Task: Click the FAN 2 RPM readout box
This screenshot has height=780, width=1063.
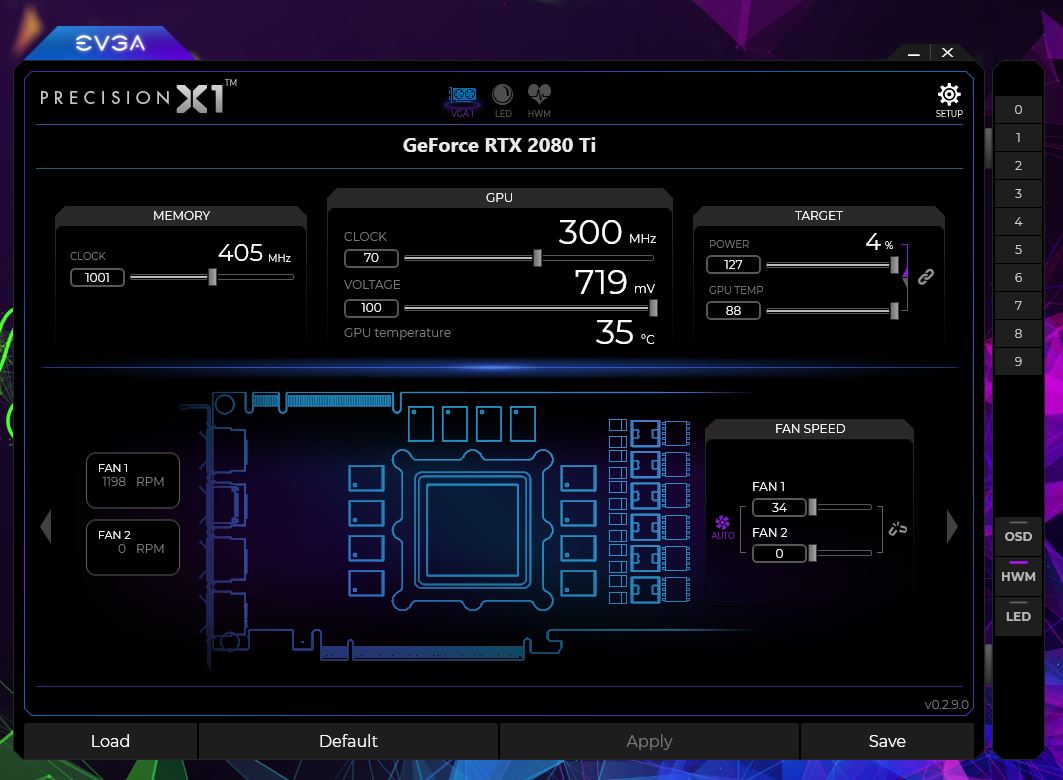Action: click(133, 547)
